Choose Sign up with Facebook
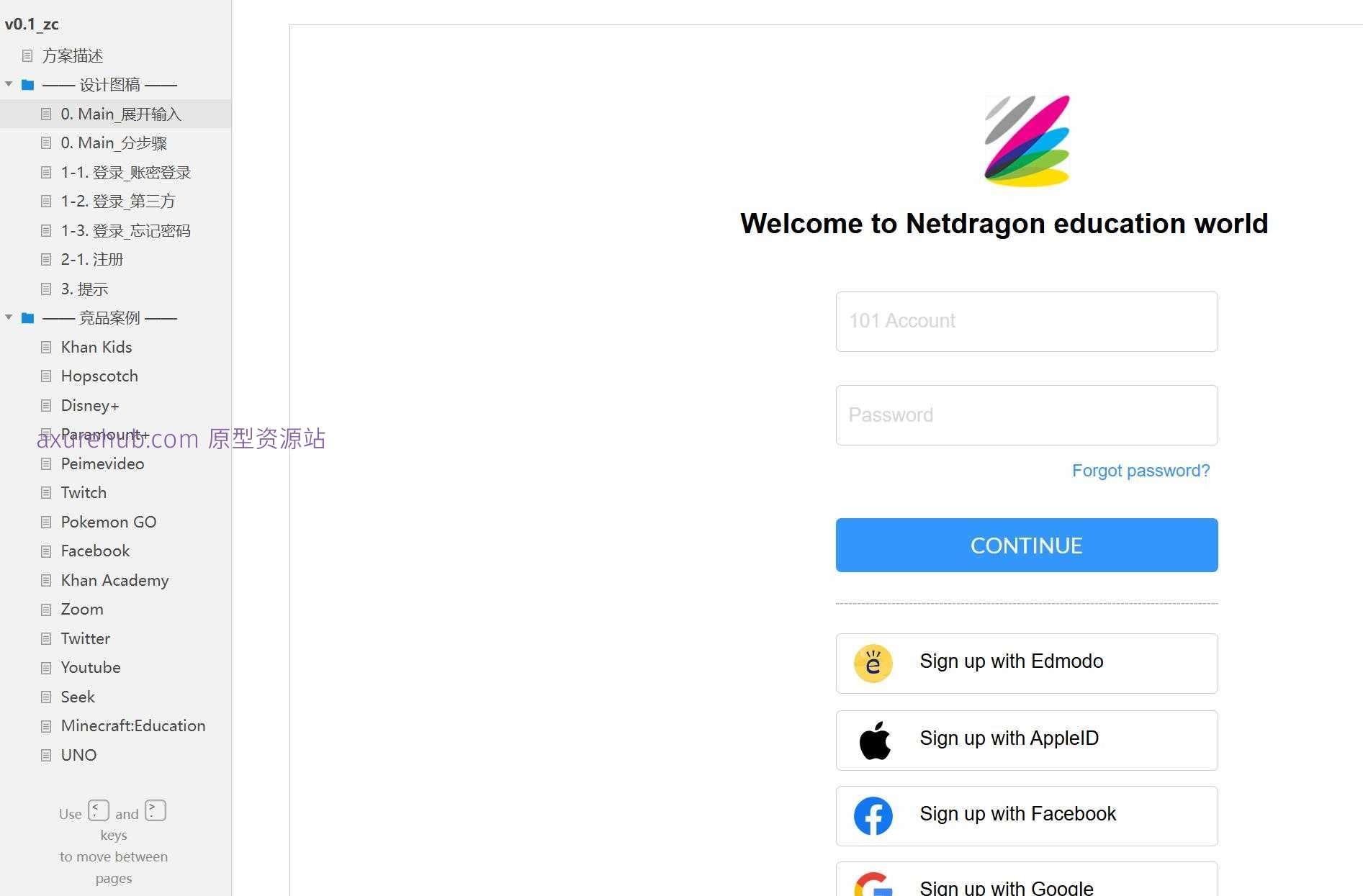1363x896 pixels. tap(1026, 815)
